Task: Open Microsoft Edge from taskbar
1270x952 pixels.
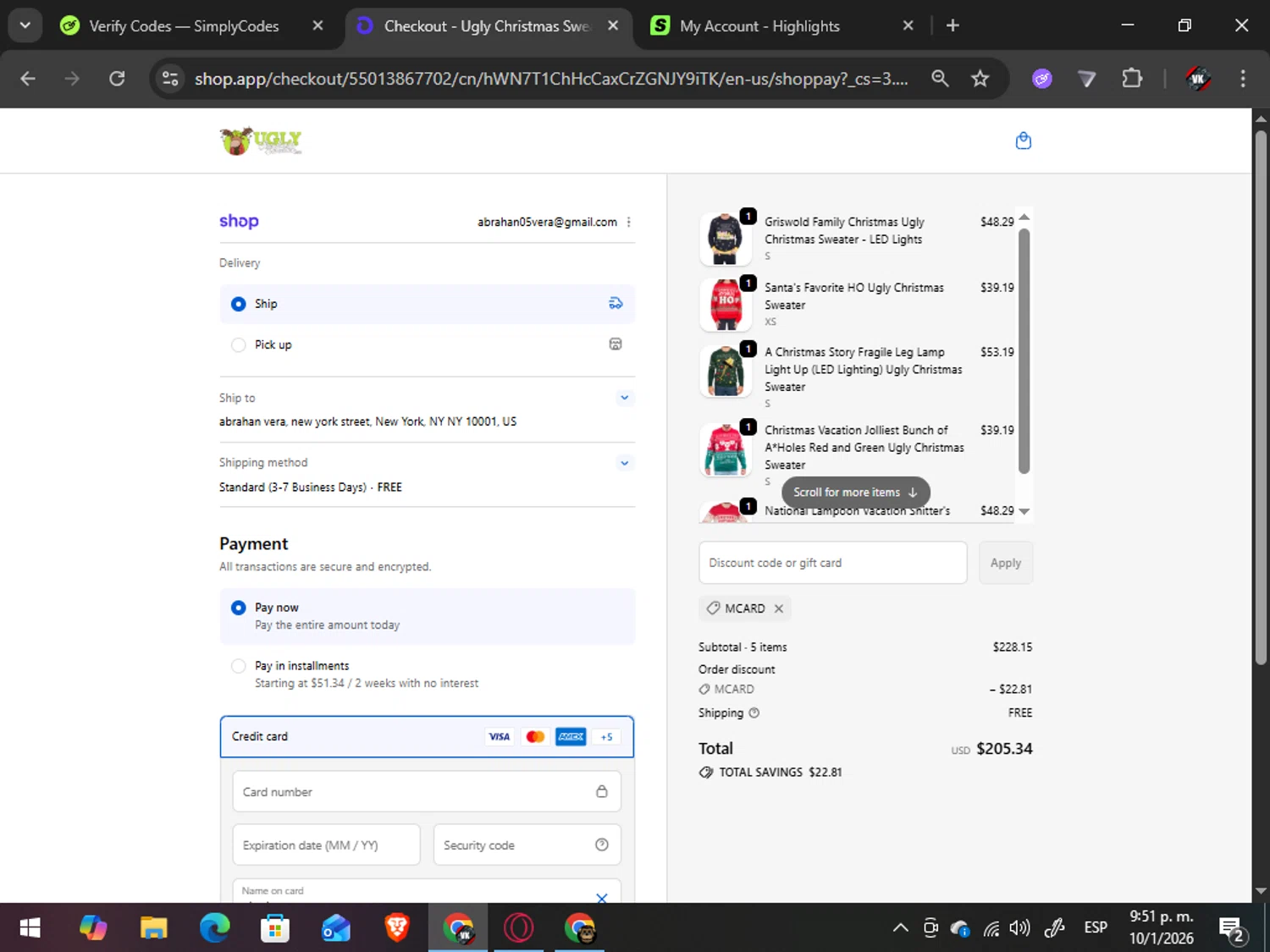Action: click(214, 928)
